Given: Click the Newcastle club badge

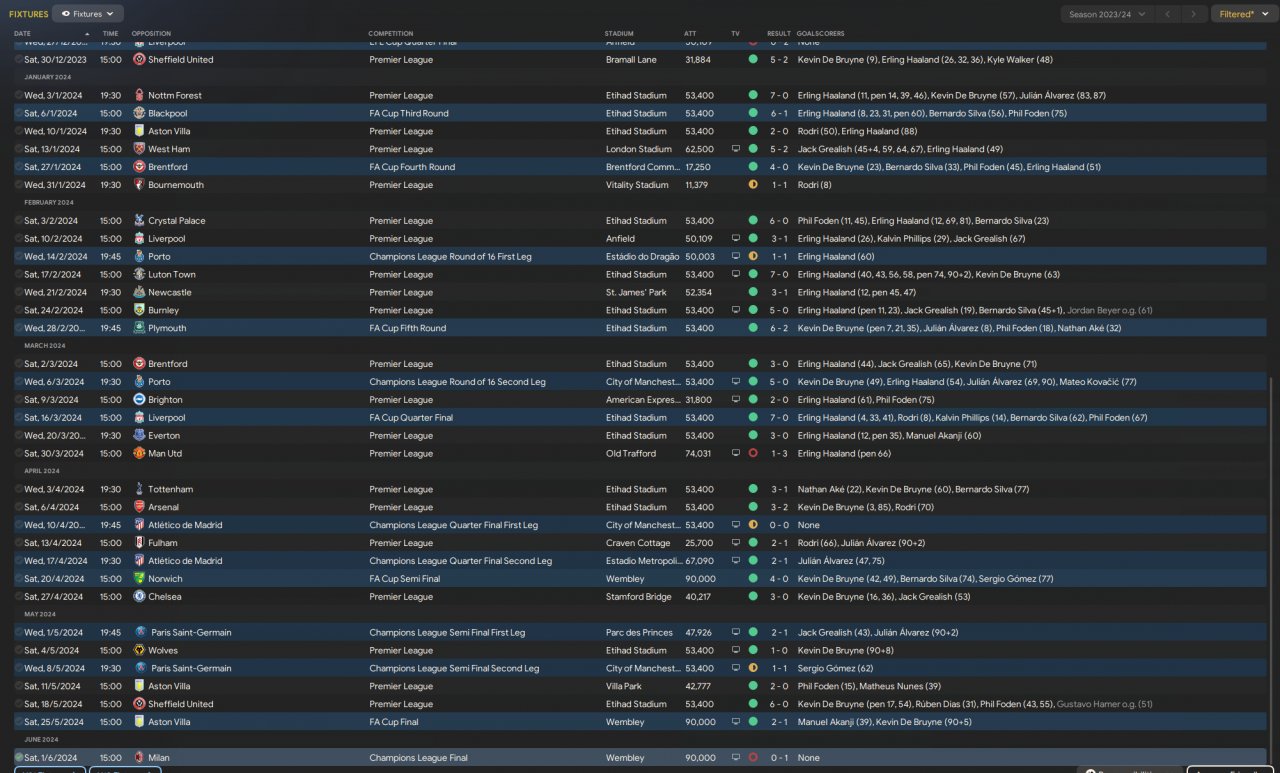Looking at the screenshot, I should 139,292.
